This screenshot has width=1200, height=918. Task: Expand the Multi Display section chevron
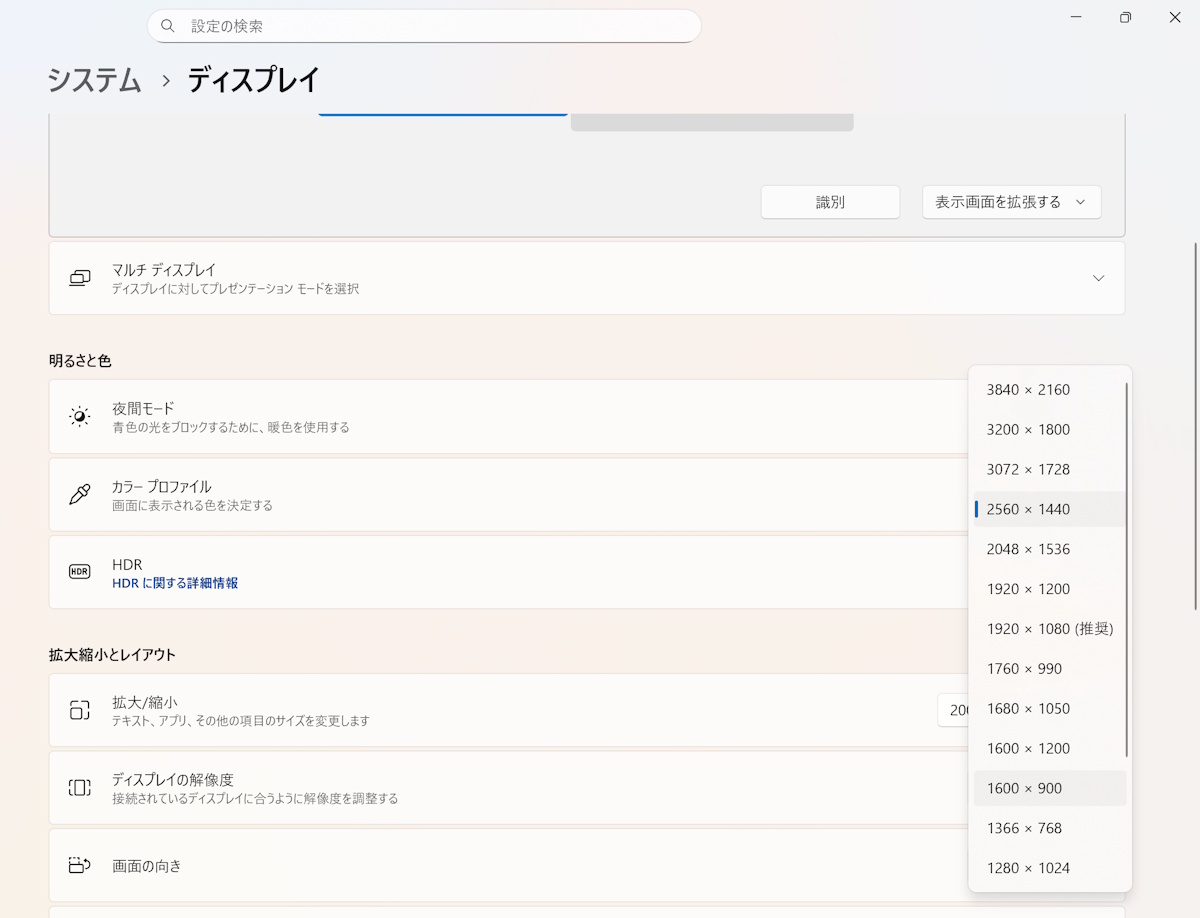(1098, 278)
